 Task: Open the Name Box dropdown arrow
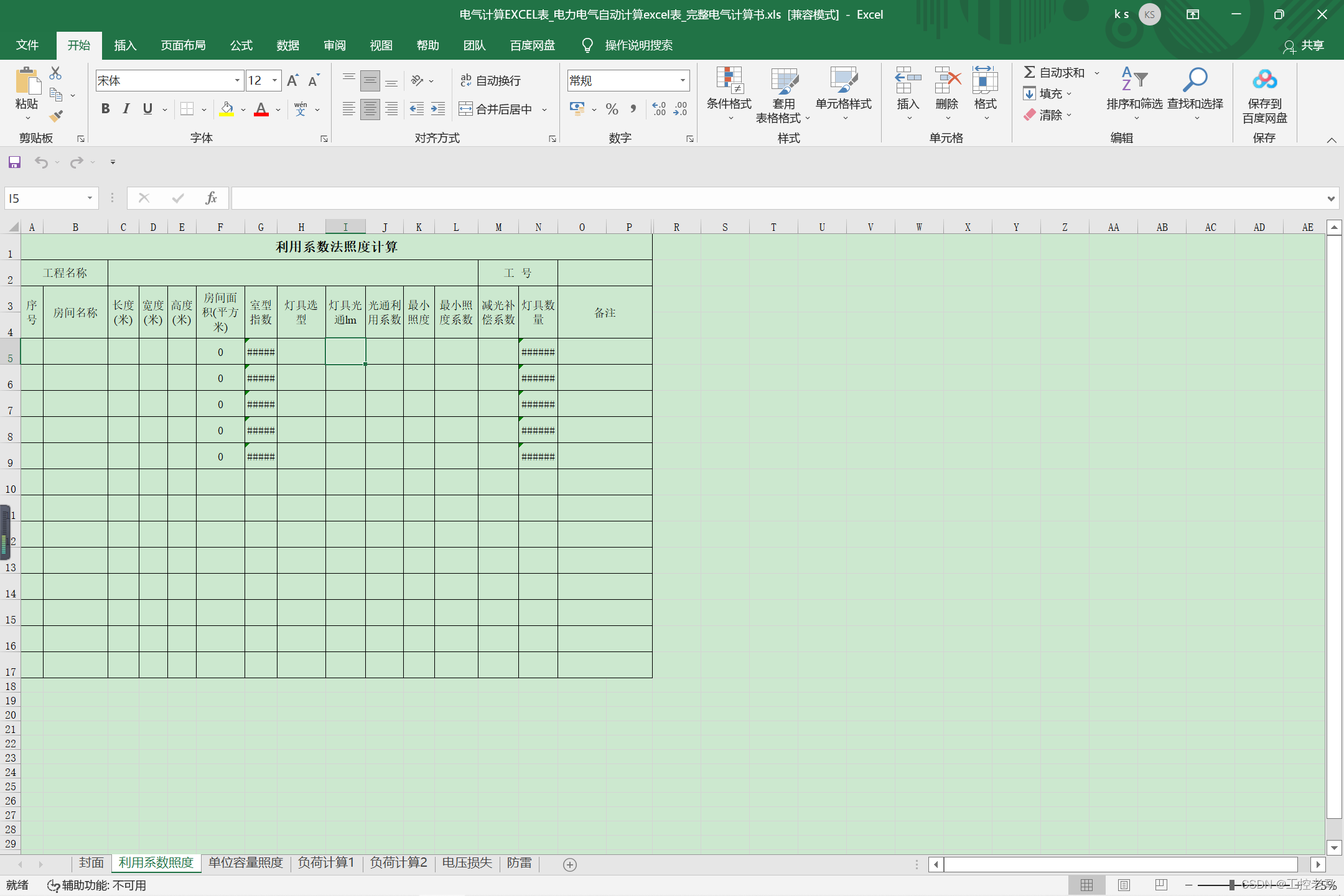coord(90,198)
